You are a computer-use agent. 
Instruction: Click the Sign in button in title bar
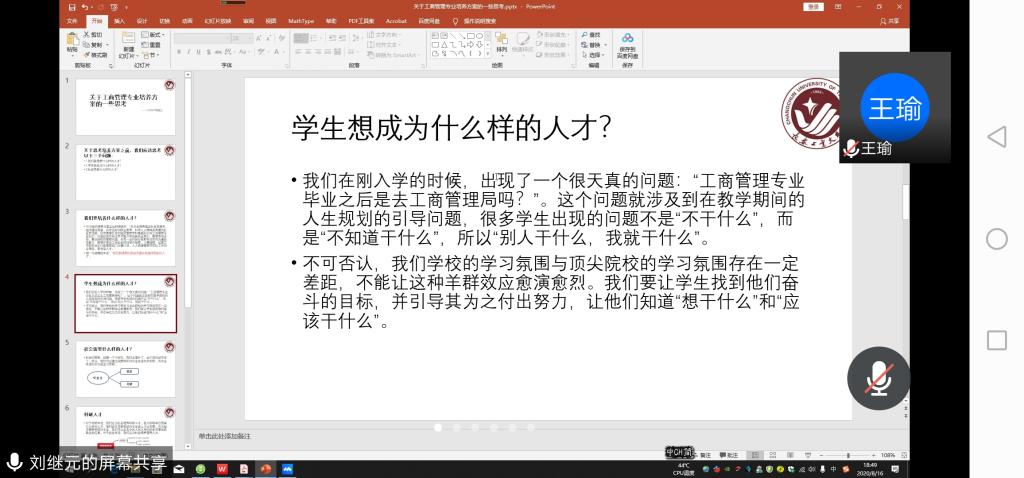813,7
